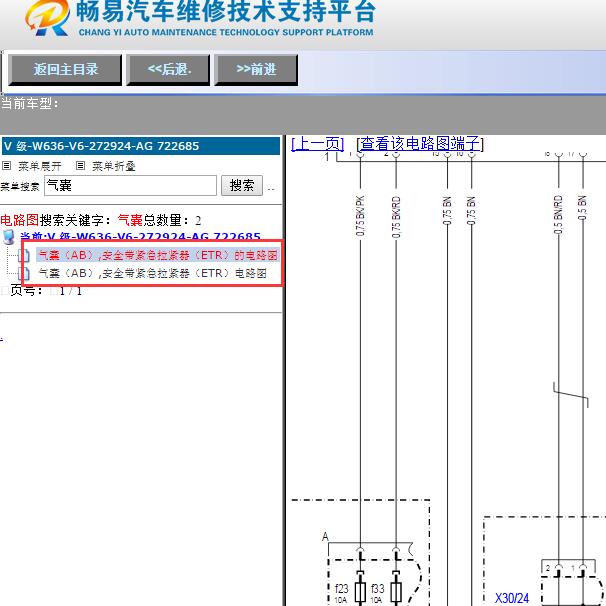
Task: Open 查看该电路图端子 link
Action: [420, 144]
